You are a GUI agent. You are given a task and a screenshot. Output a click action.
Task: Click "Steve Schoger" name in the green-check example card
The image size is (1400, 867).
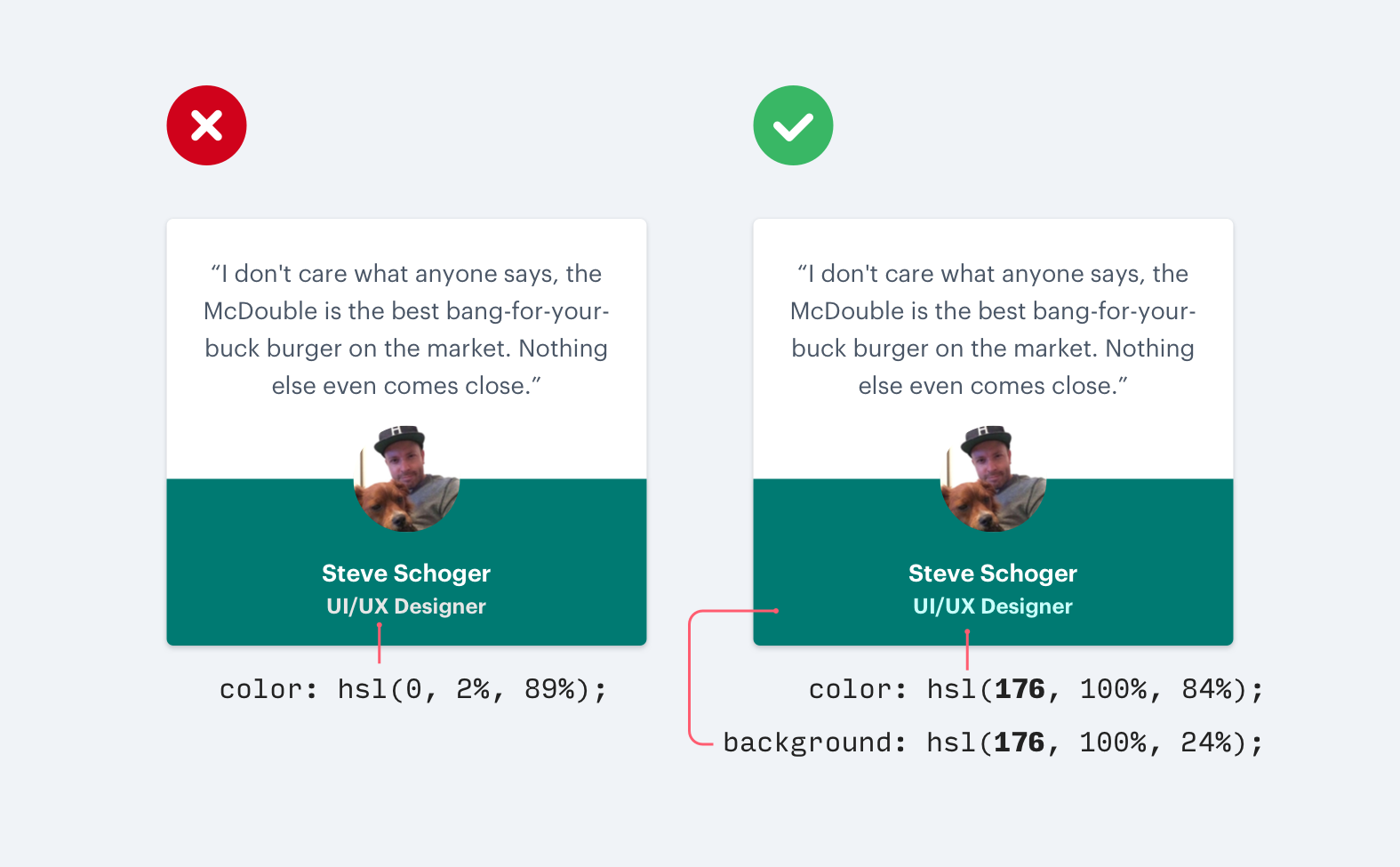click(x=993, y=574)
